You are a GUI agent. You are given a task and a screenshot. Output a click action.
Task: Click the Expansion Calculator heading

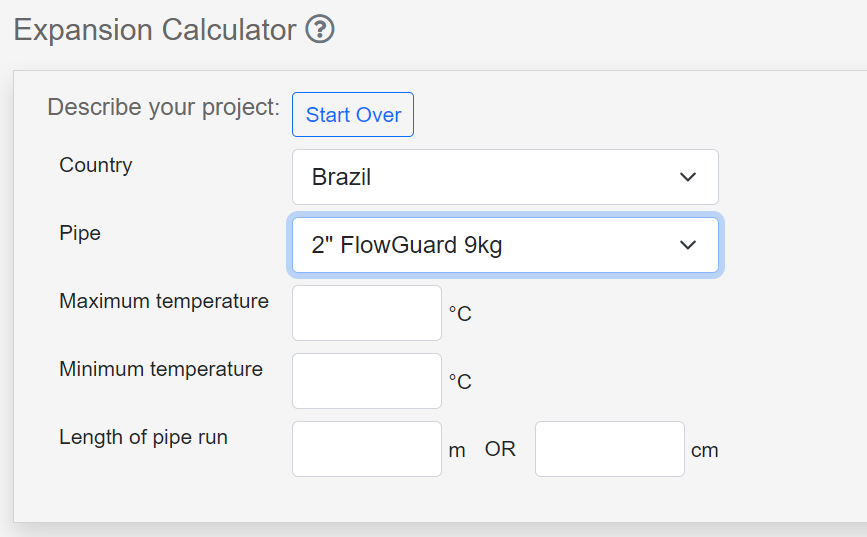pos(155,30)
